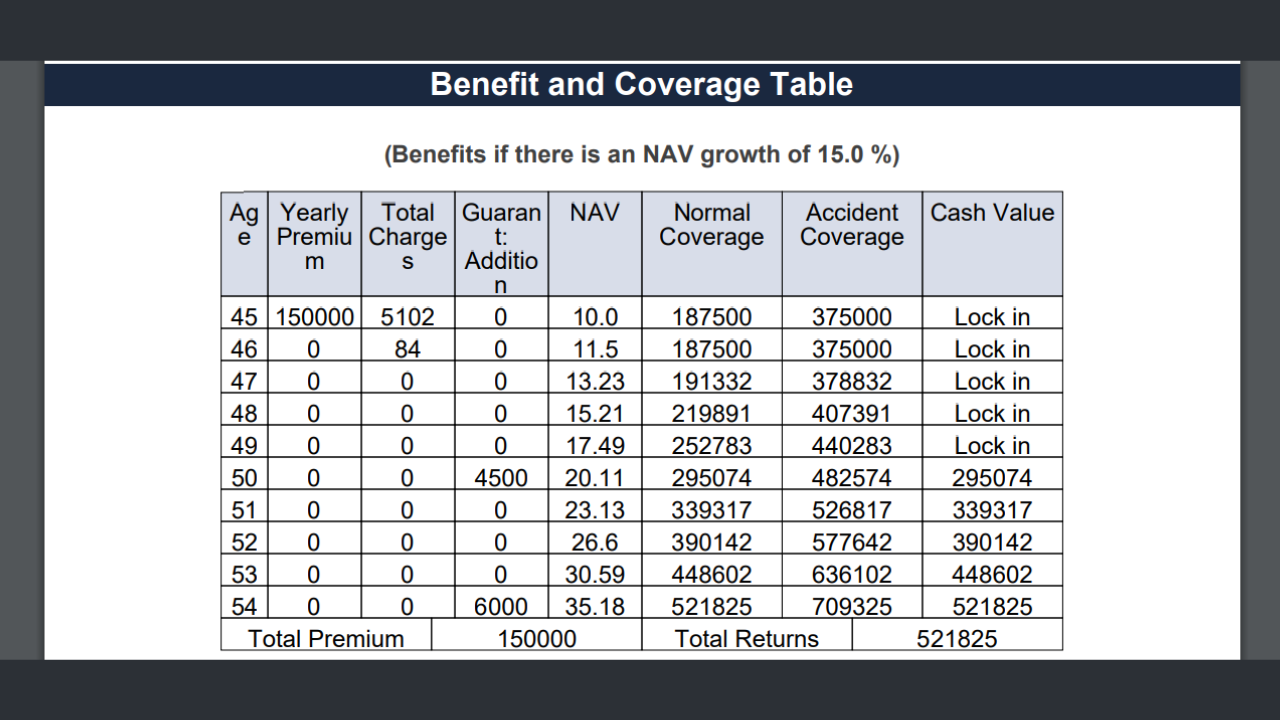This screenshot has height=720, width=1280.
Task: Select the NAV growth of 15.0% subtitle
Action: click(641, 155)
